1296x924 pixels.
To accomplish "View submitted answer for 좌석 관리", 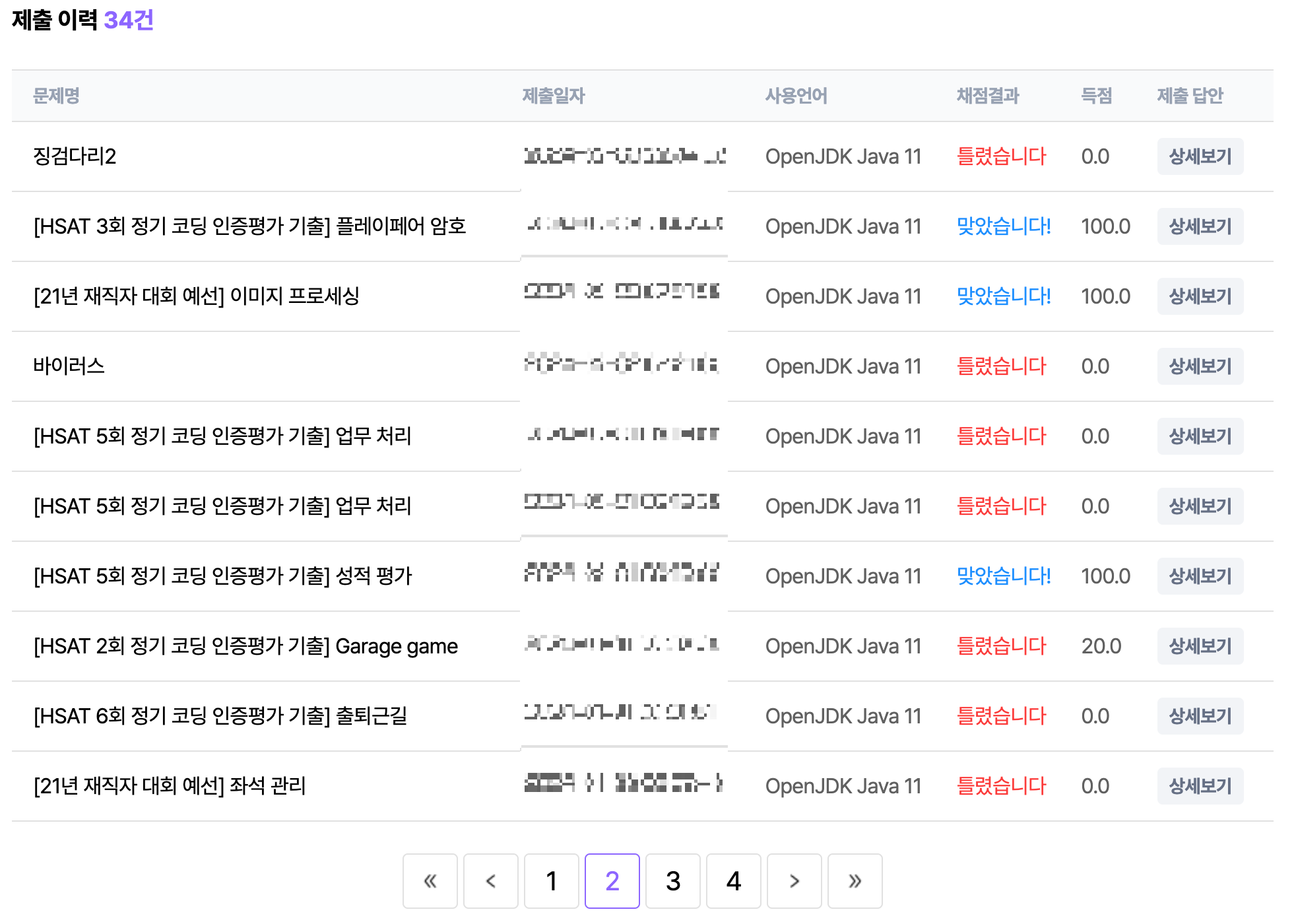I will point(1200,786).
